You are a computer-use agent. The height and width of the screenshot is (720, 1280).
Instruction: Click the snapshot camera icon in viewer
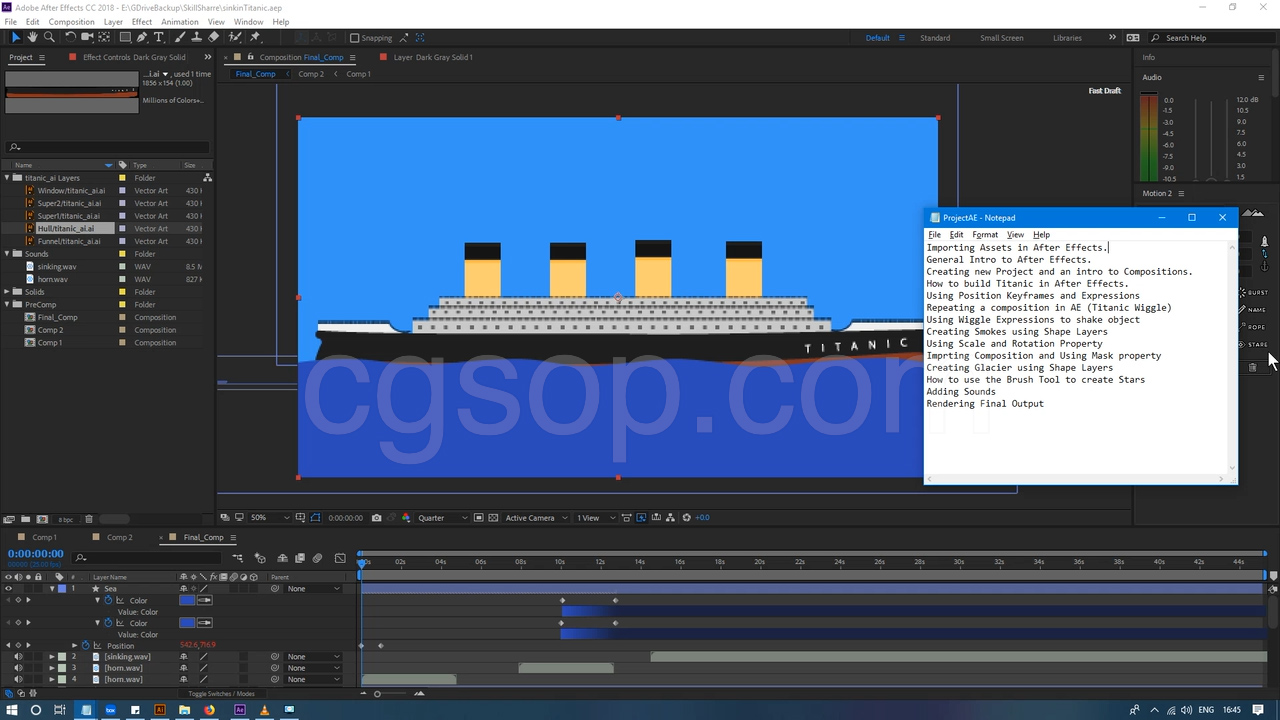click(376, 518)
